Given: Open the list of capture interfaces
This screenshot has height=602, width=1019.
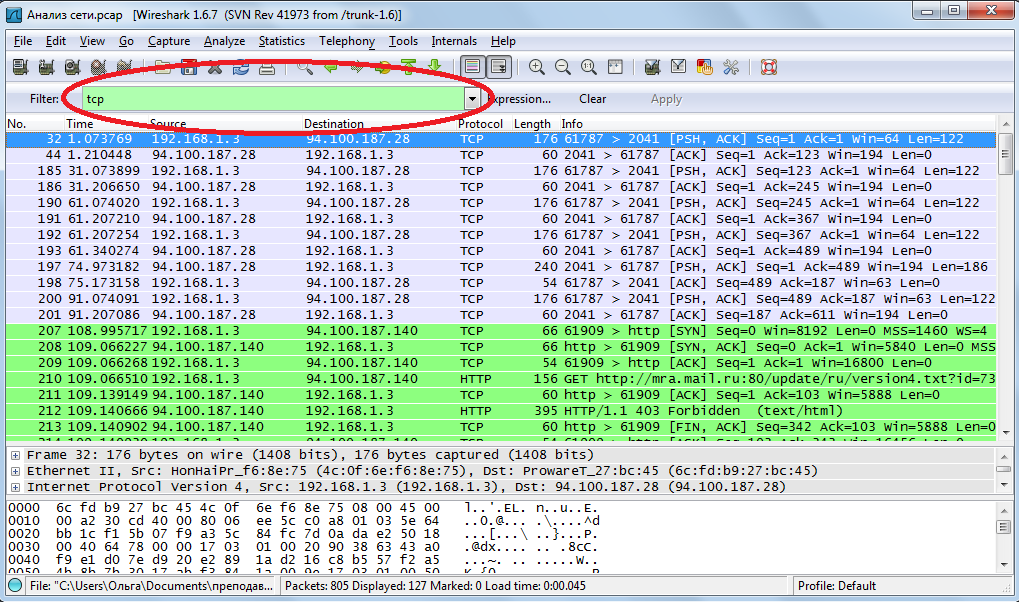Looking at the screenshot, I should (x=20, y=67).
